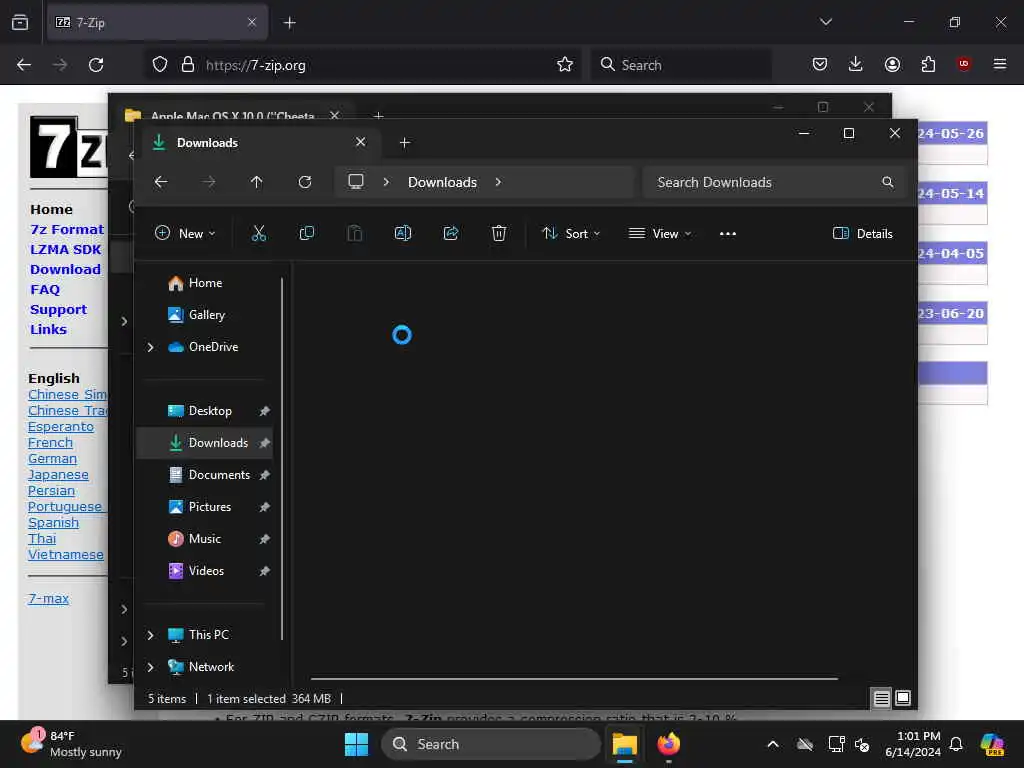1024x768 pixels.
Task: Go back in File Explorer navigation
Action: coord(161,182)
